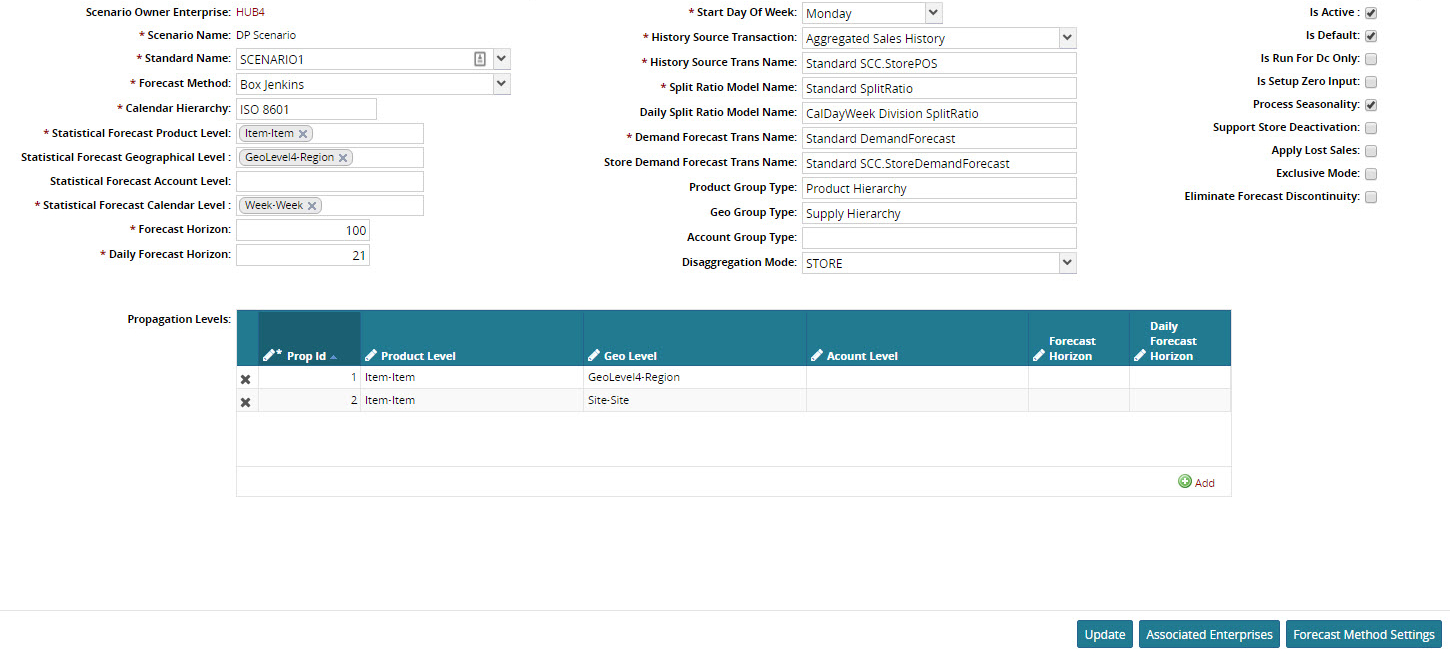Click the green plus Add icon
The image size is (1450, 656).
(1185, 481)
